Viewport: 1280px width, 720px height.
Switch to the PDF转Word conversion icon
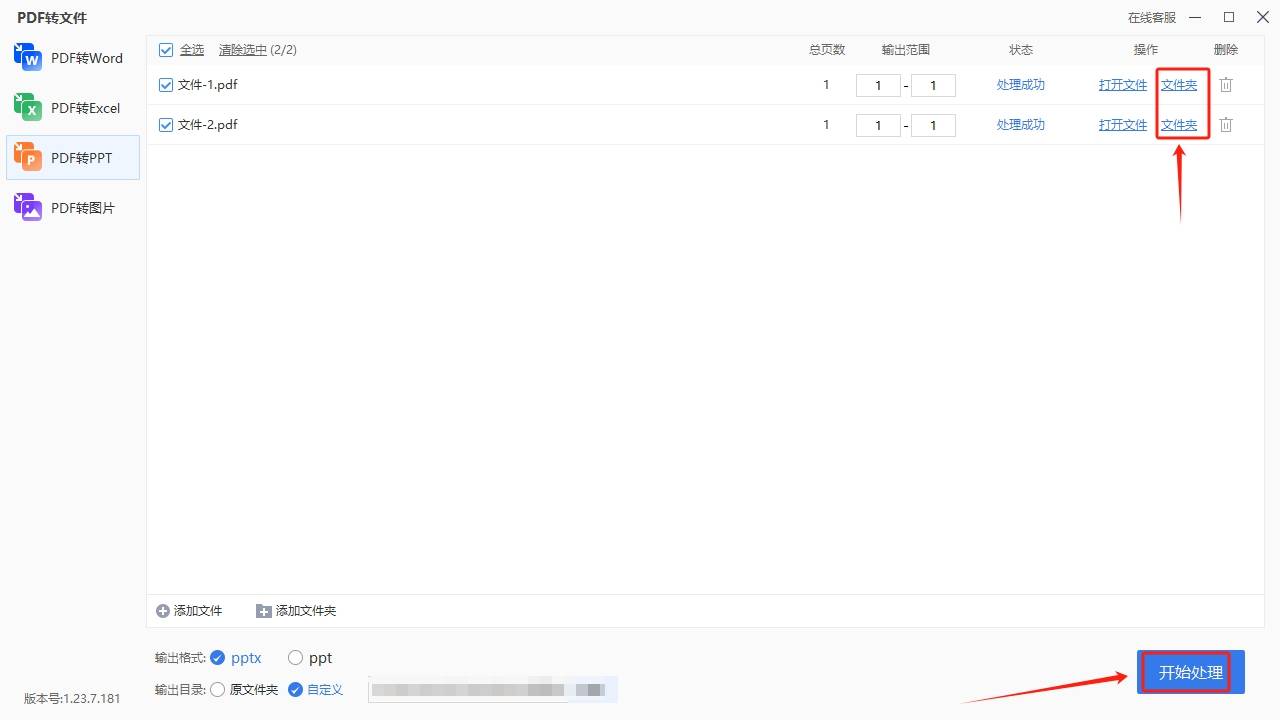pos(27,57)
